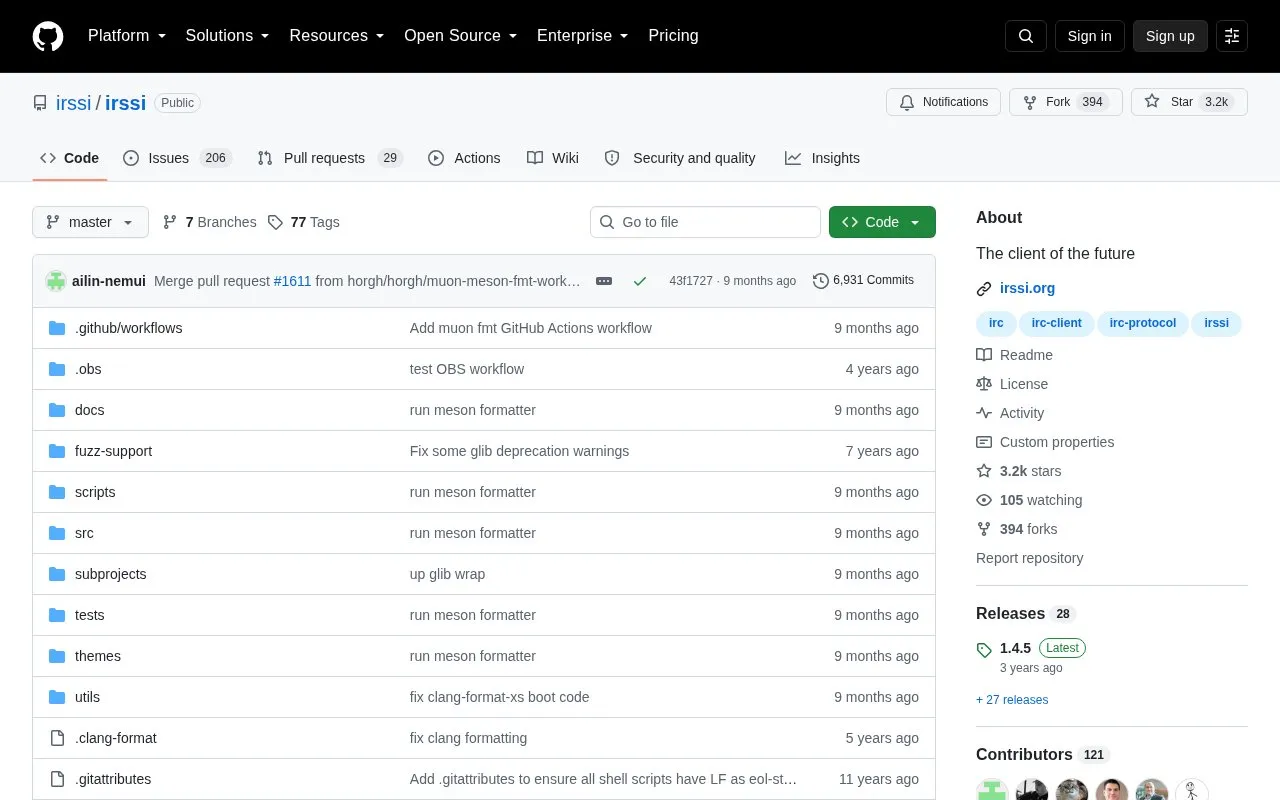Open the Contributors heading link
The height and width of the screenshot is (800, 1280).
1042,754
